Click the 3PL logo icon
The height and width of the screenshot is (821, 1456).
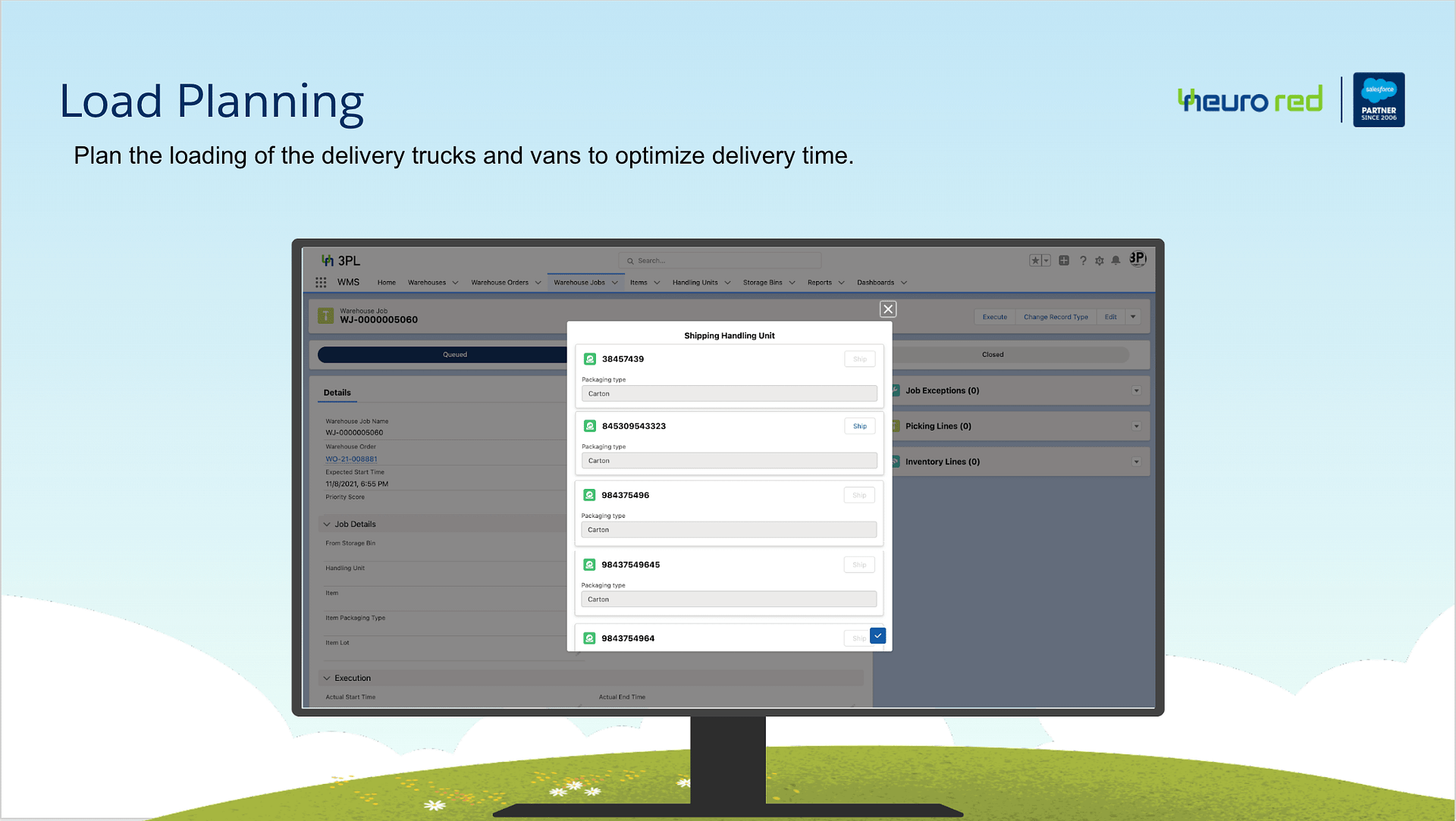(x=328, y=260)
